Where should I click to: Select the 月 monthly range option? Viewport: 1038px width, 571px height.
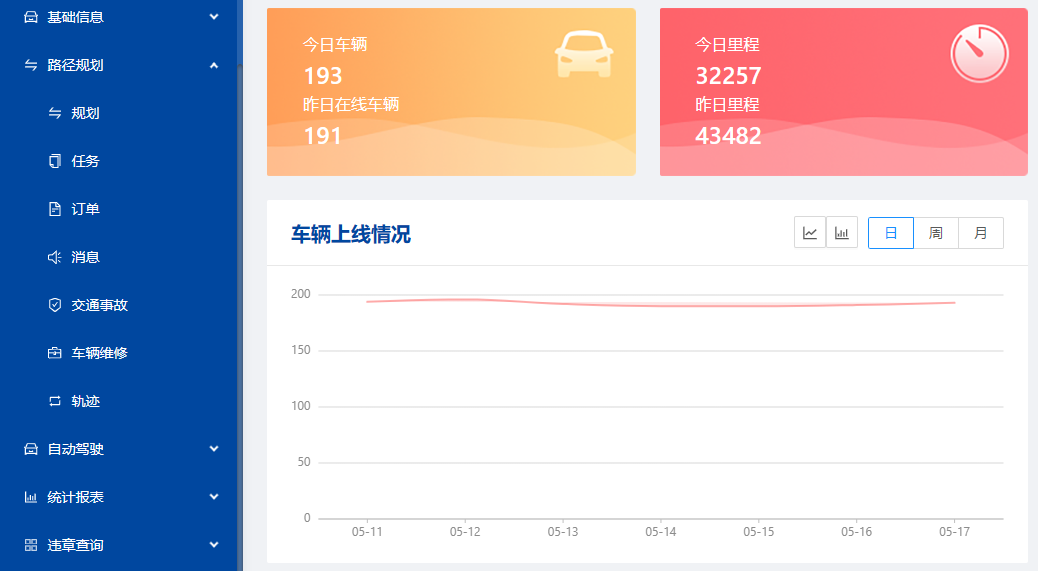pos(981,233)
